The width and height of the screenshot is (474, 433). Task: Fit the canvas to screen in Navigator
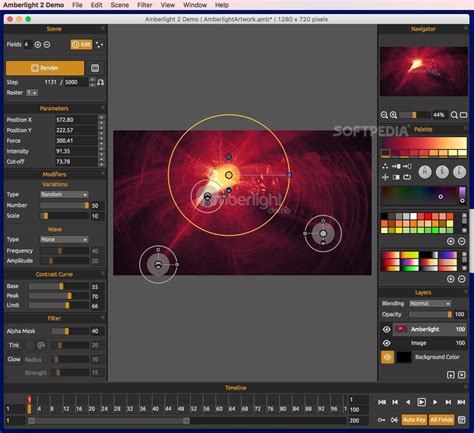[x=463, y=115]
